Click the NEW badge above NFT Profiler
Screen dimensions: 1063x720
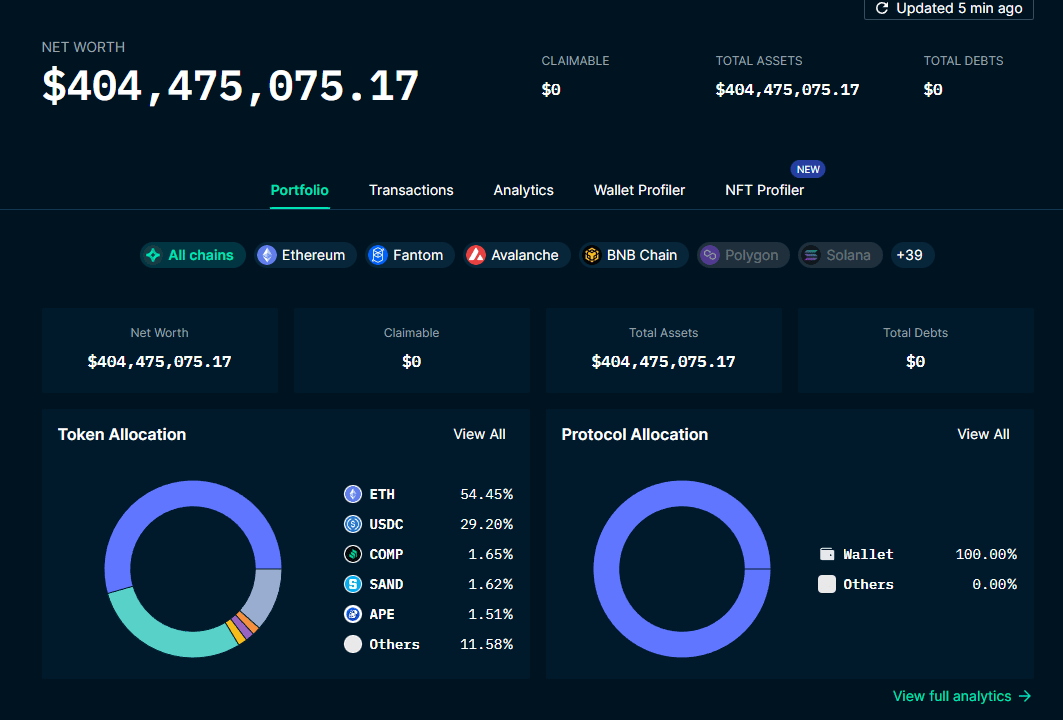coord(808,169)
